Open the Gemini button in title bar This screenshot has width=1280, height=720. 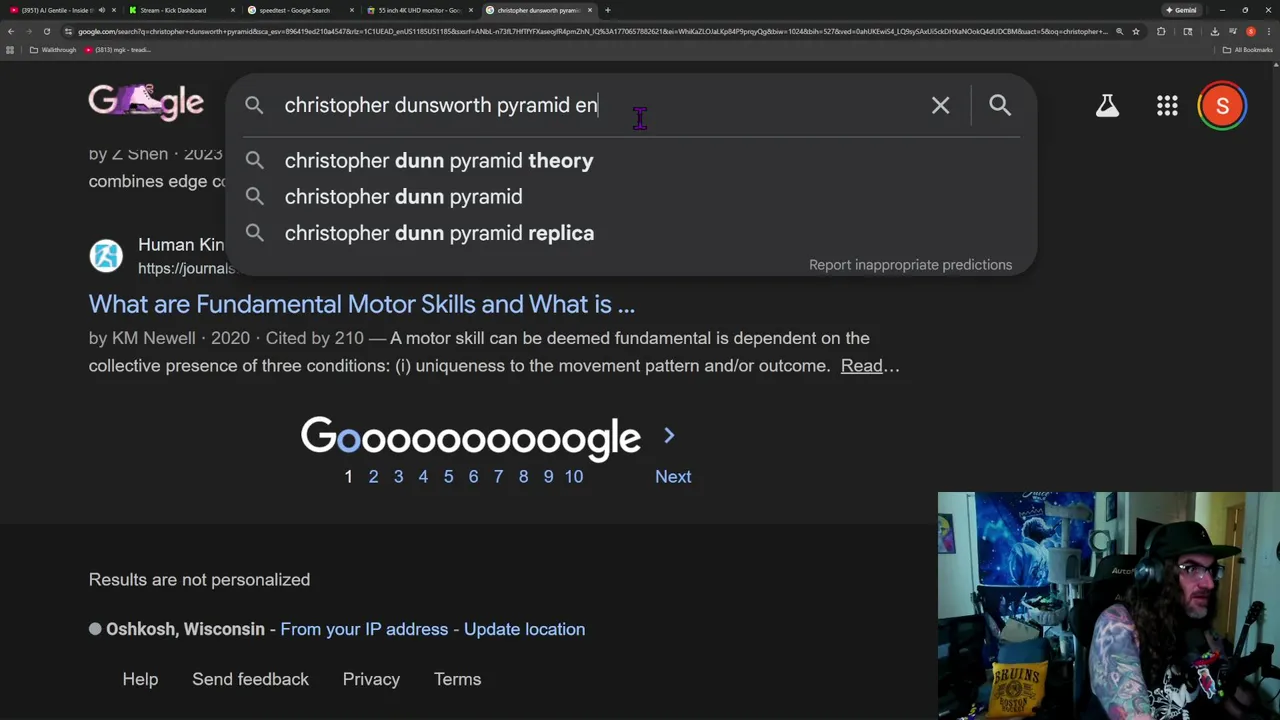point(1181,10)
